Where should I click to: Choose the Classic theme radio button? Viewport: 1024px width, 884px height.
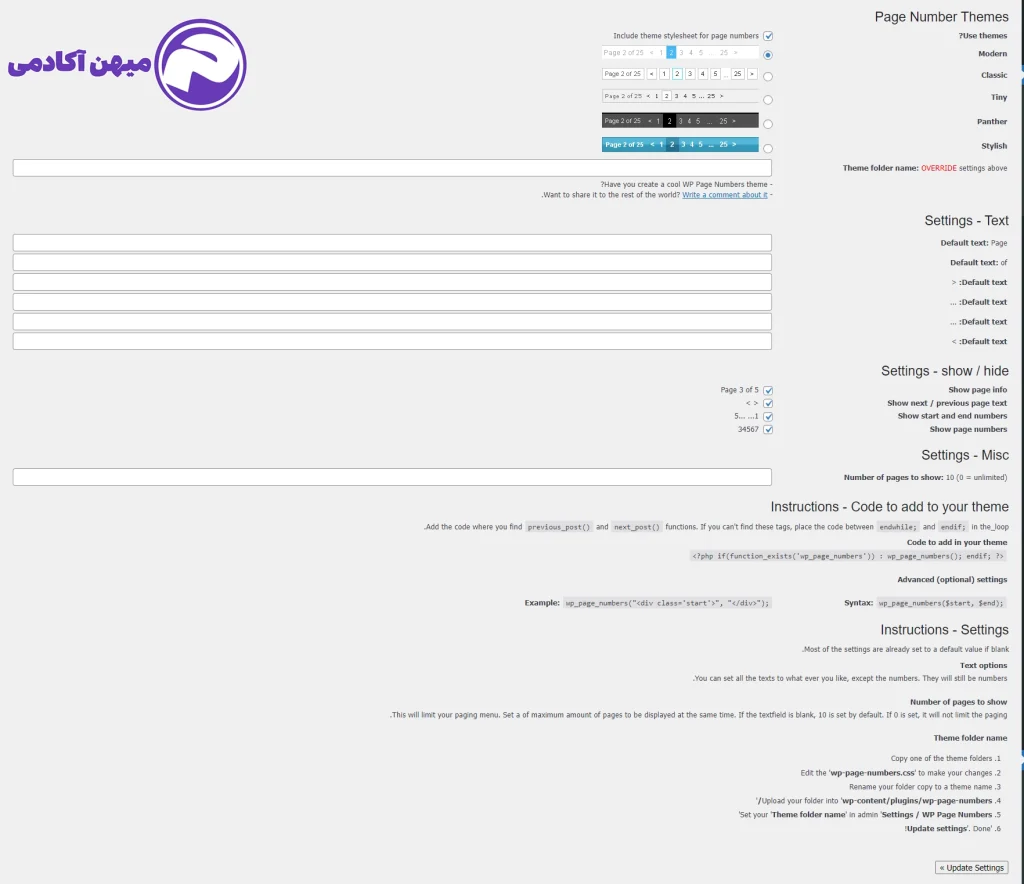click(768, 76)
